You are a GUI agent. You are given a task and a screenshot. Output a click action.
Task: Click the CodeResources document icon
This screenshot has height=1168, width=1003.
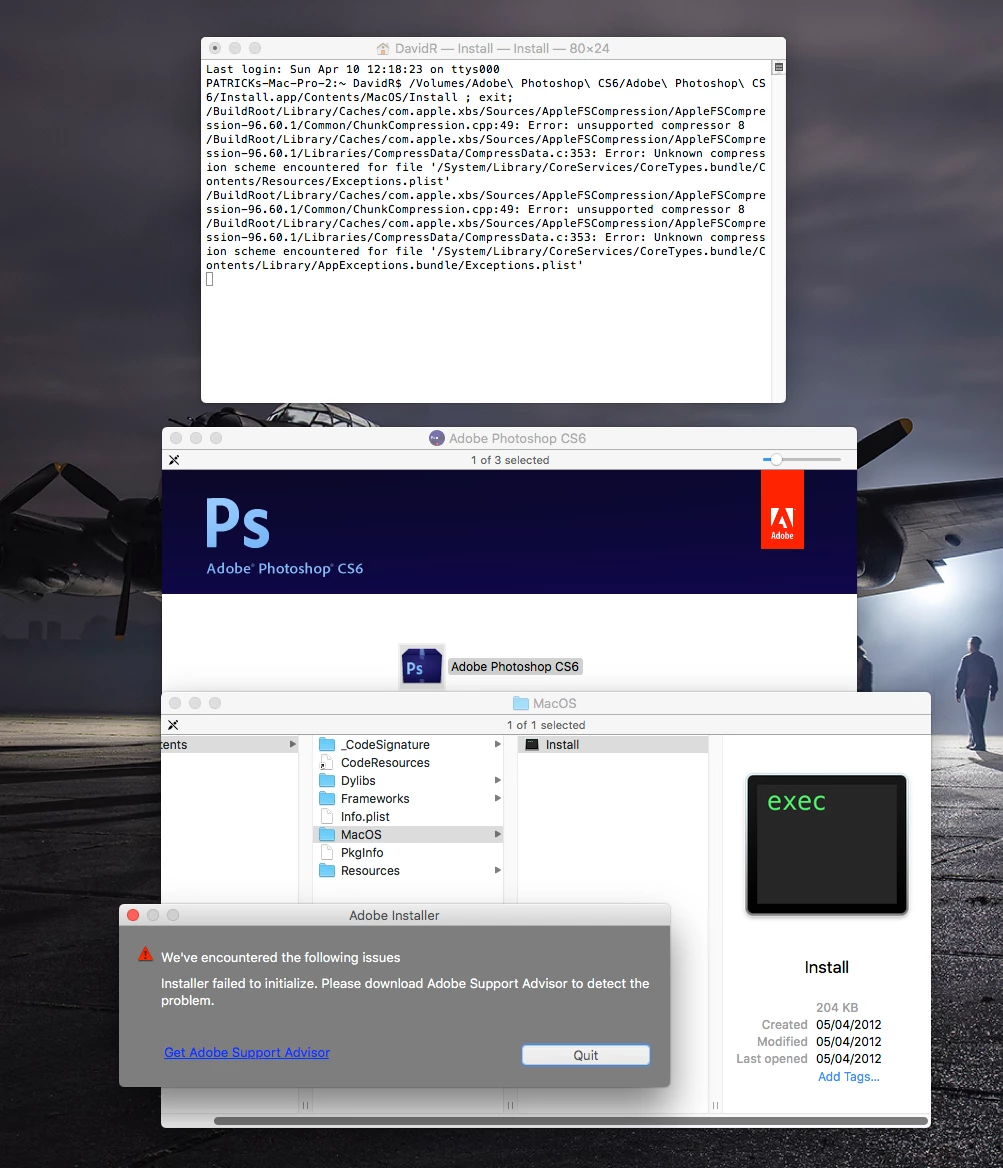[x=326, y=762]
